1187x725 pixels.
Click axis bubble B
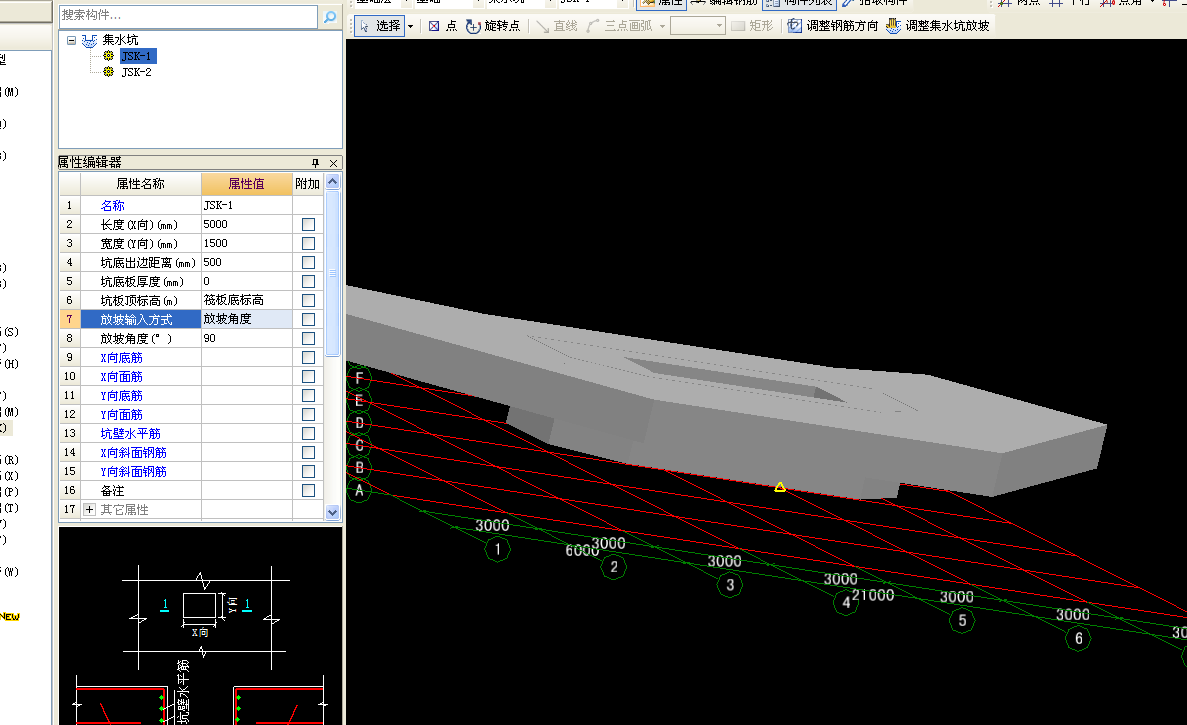[359, 468]
